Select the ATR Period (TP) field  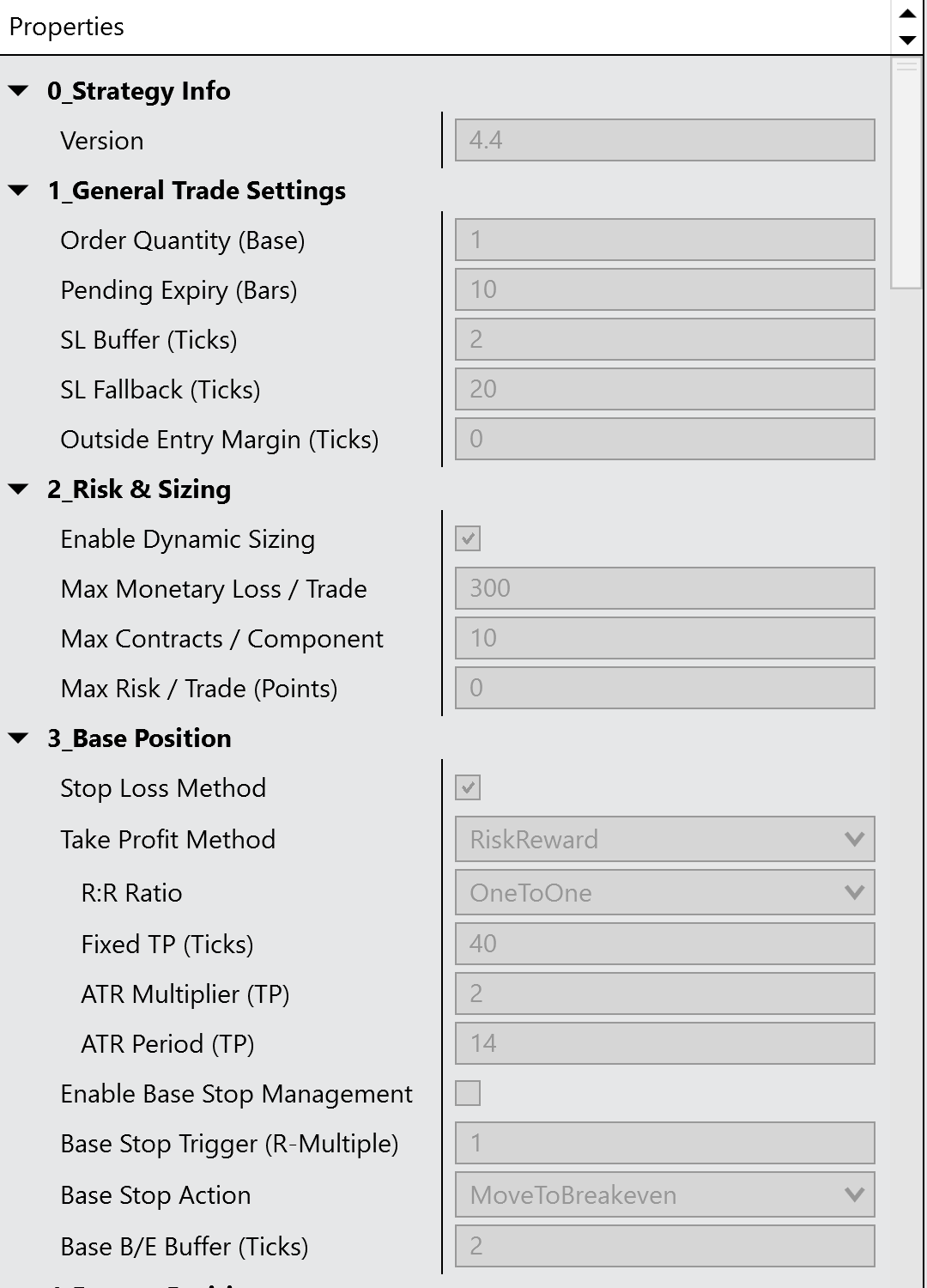pos(664,1044)
